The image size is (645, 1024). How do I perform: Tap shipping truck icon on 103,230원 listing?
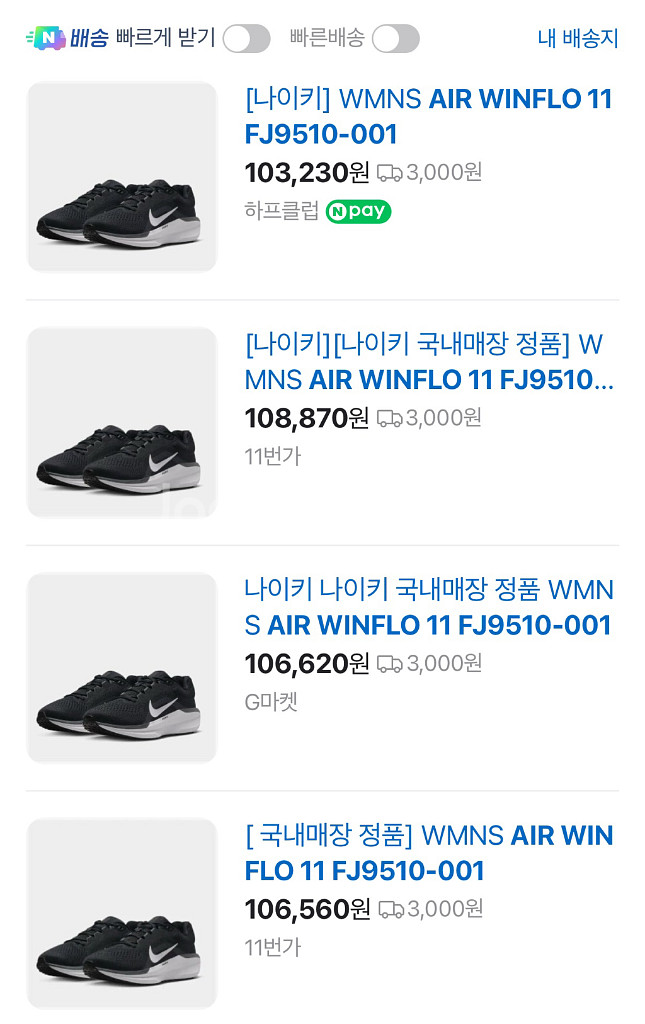(389, 173)
